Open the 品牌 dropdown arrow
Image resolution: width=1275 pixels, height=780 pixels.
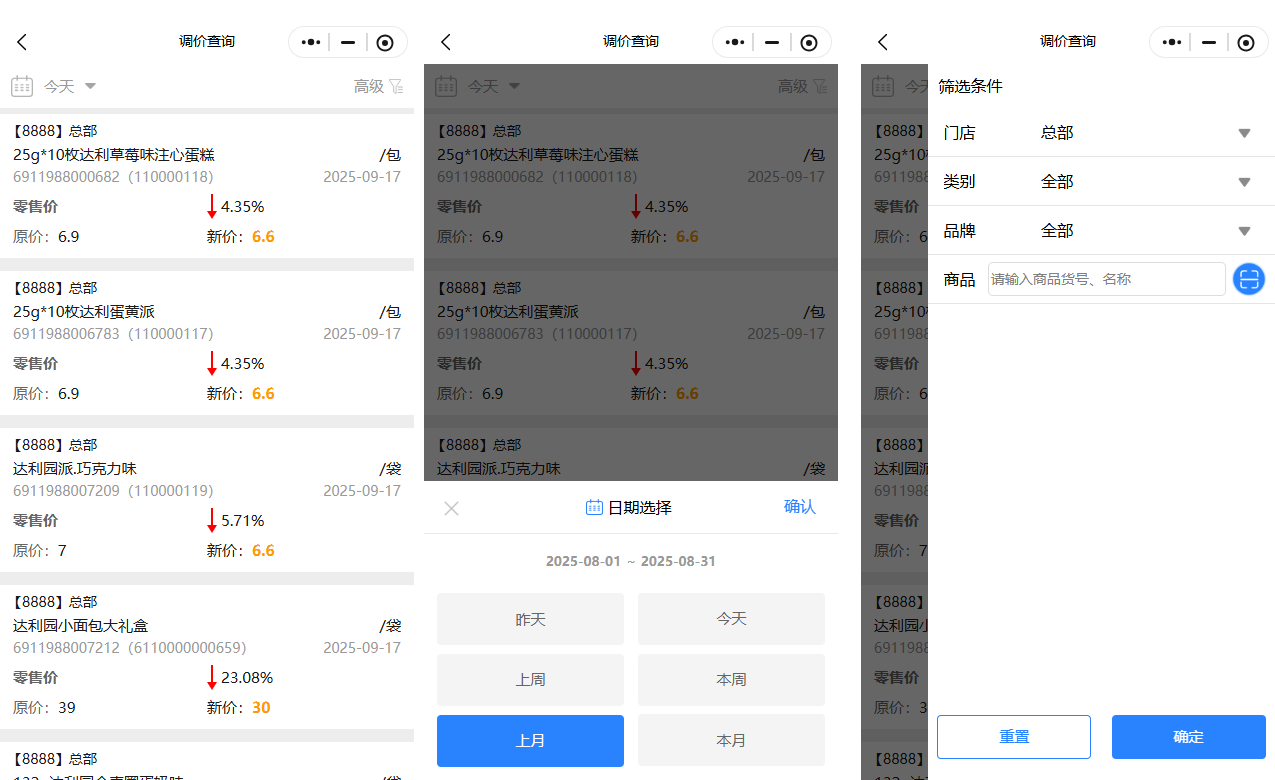1244,231
